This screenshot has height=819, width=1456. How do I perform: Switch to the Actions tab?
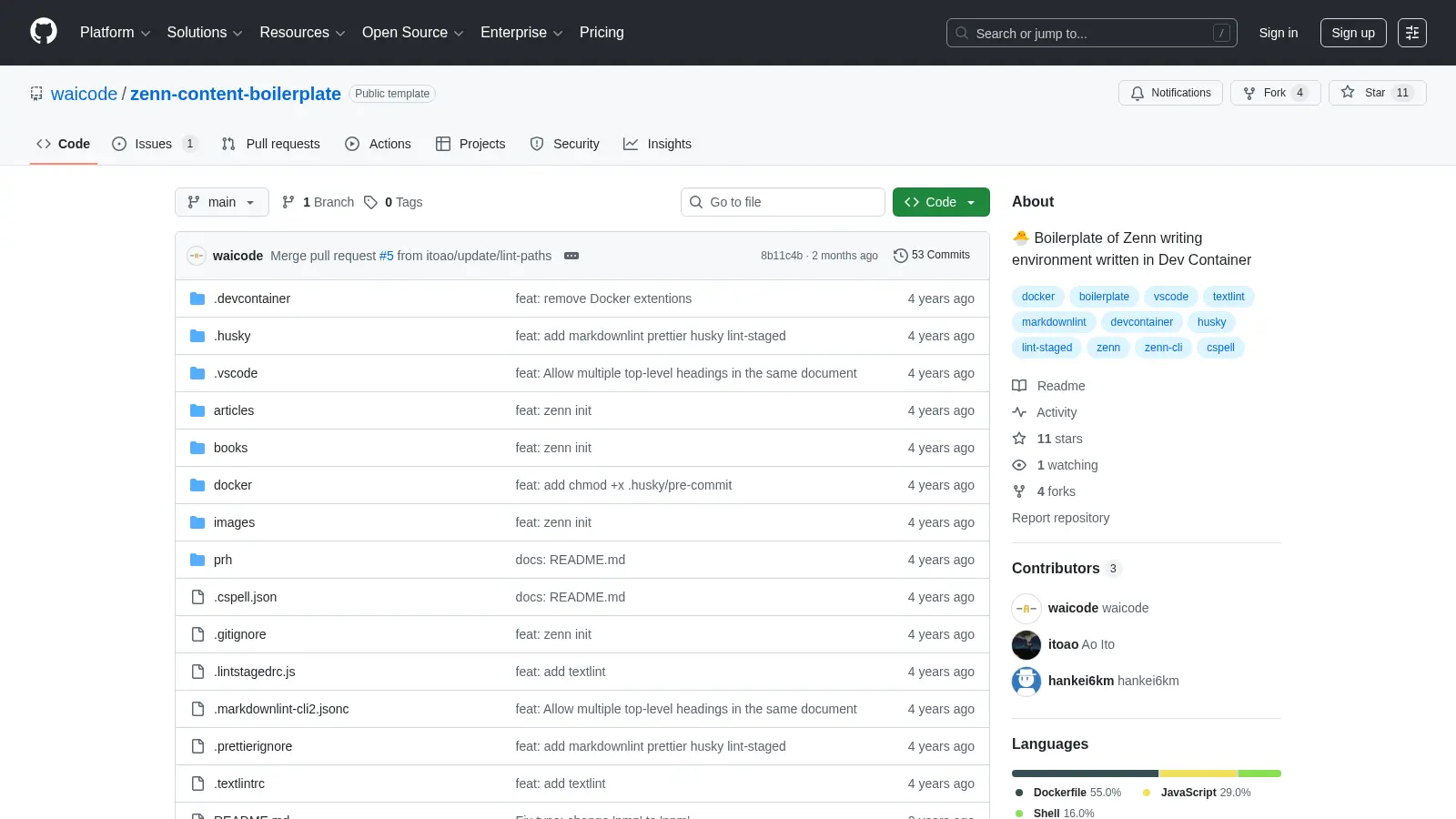[378, 144]
